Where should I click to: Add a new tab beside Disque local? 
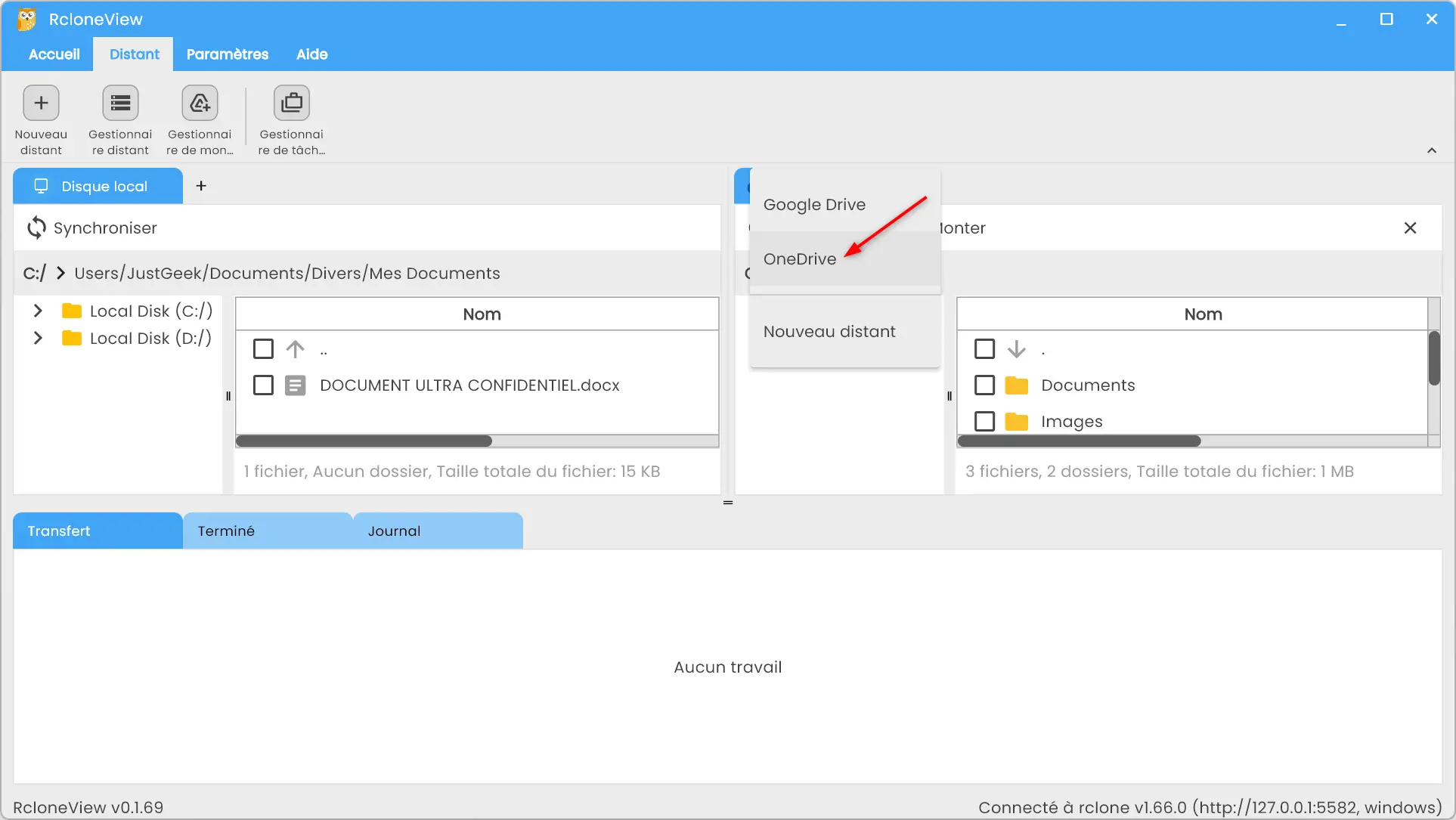pyautogui.click(x=201, y=186)
